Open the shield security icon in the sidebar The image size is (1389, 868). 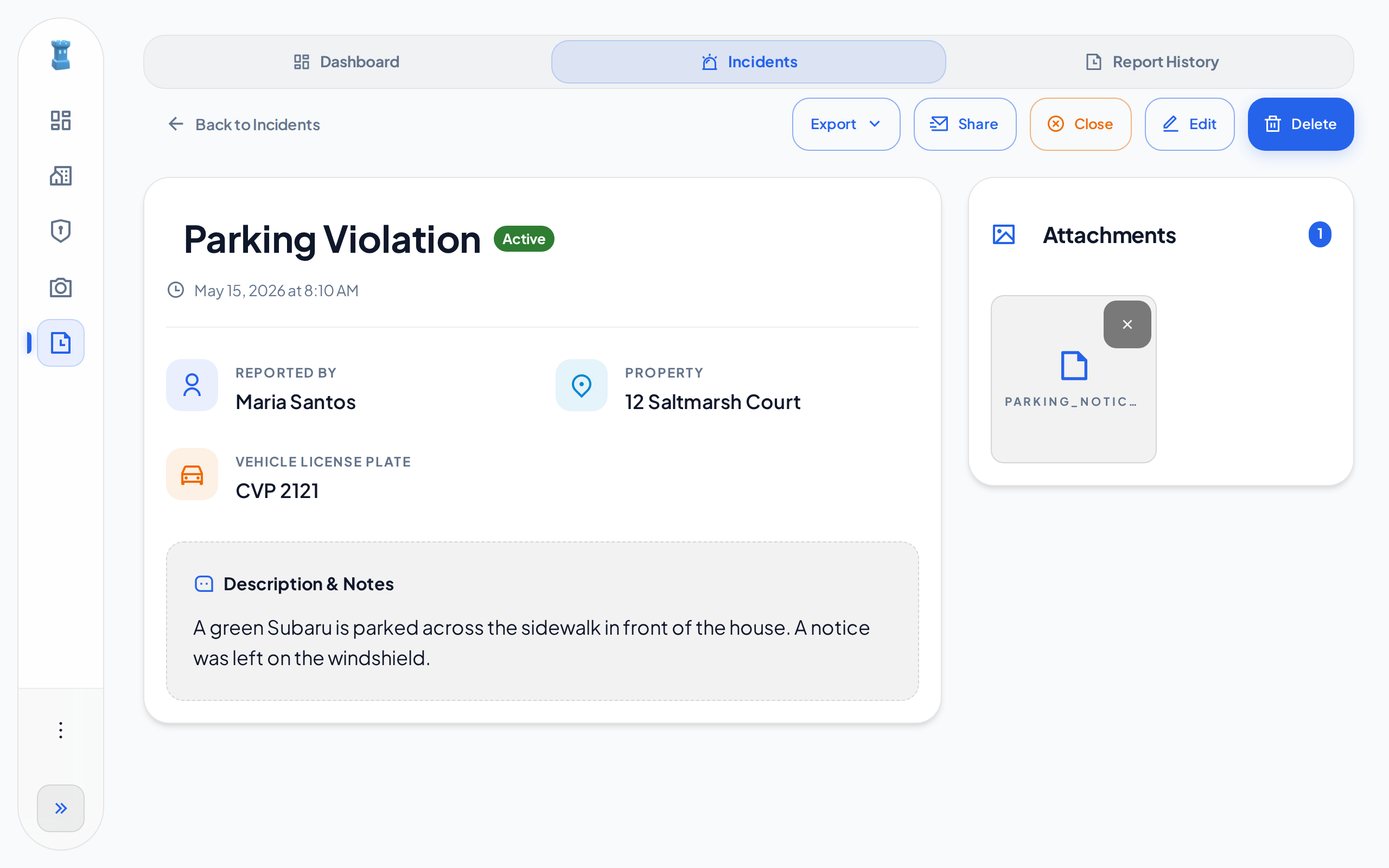pyautogui.click(x=61, y=231)
